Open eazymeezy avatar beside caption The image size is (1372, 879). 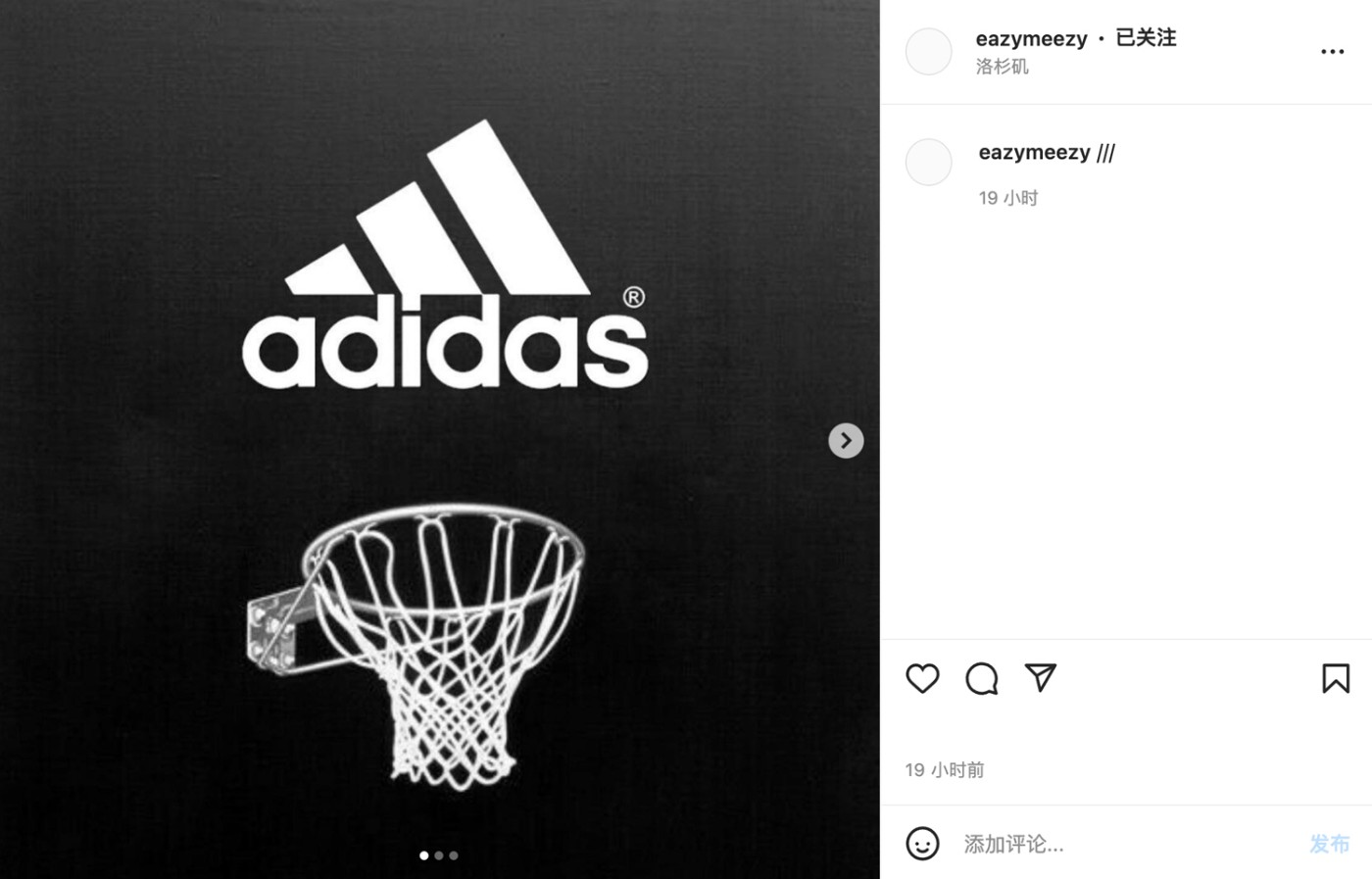pos(928,162)
